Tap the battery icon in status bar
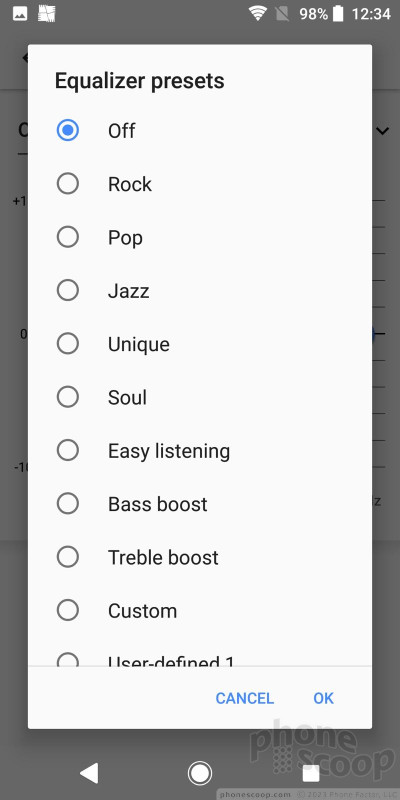 click(x=338, y=14)
